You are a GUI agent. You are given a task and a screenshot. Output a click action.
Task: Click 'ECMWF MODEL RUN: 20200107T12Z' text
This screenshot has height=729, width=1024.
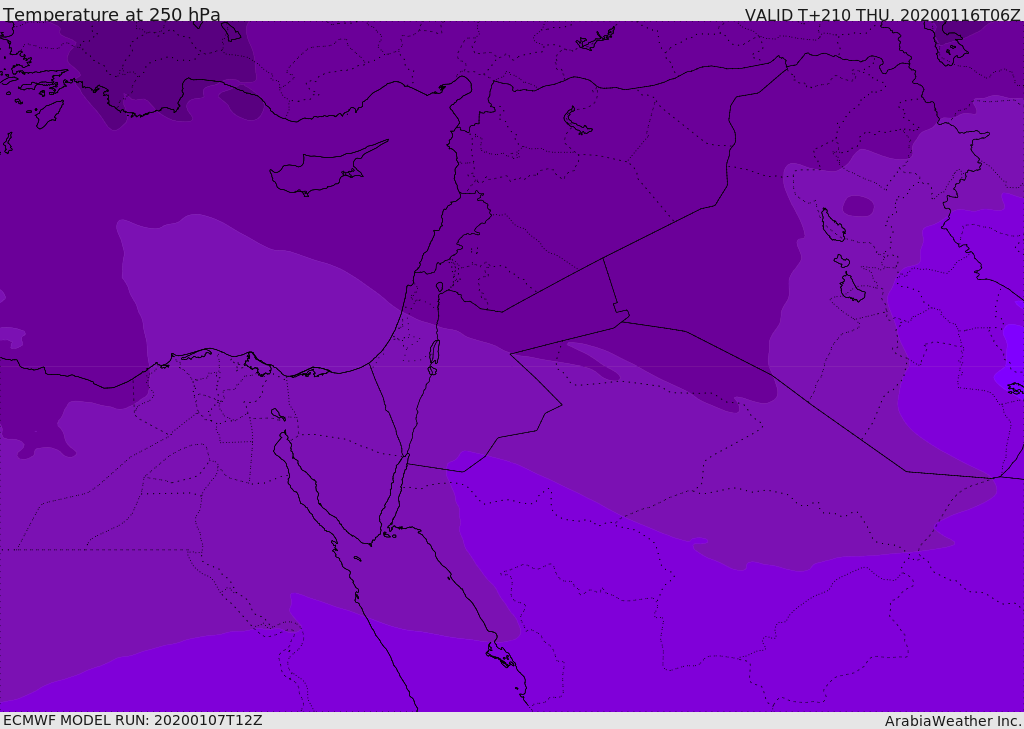coord(133,720)
